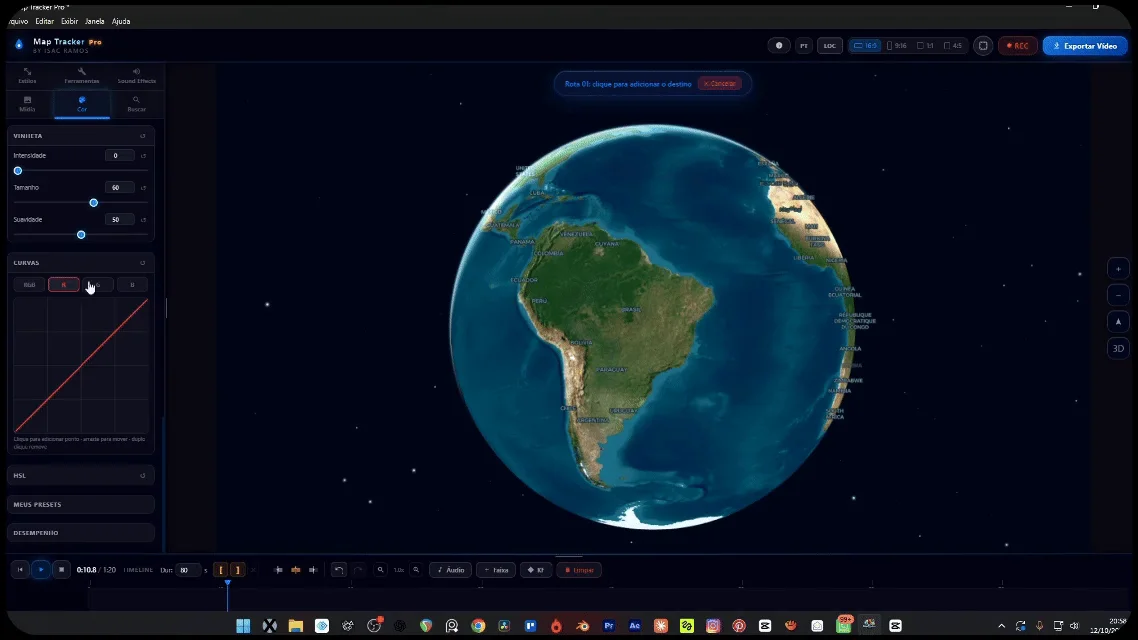
Task: Select the R curve channel
Action: click(x=64, y=284)
